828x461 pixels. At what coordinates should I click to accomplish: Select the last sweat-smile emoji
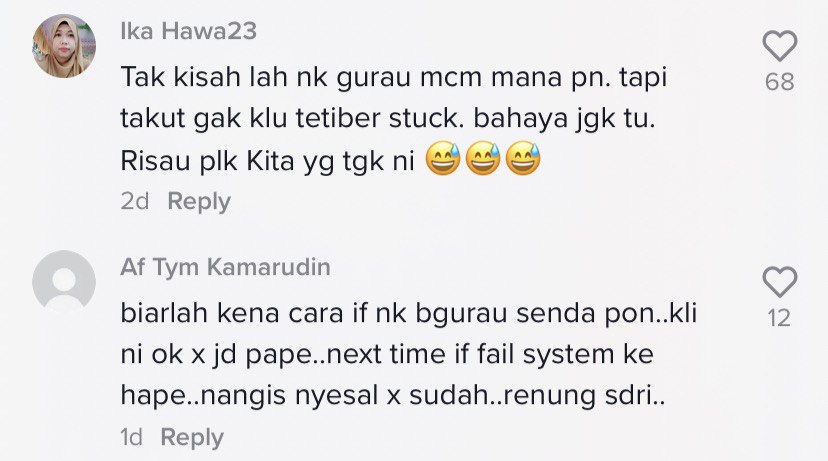[x=523, y=158]
